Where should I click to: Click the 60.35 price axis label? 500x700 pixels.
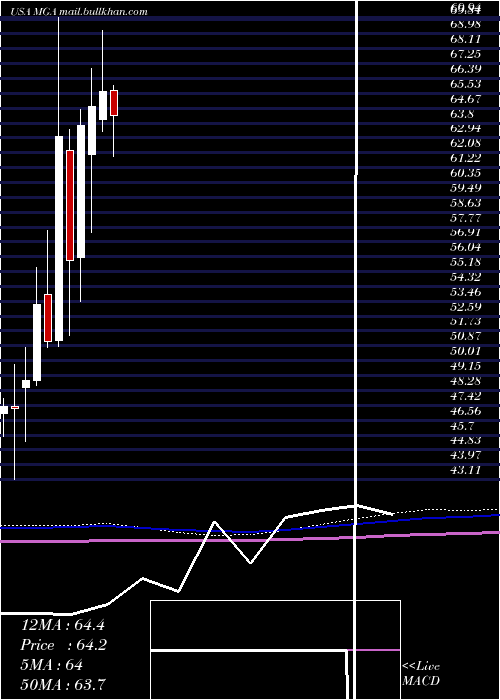click(466, 173)
